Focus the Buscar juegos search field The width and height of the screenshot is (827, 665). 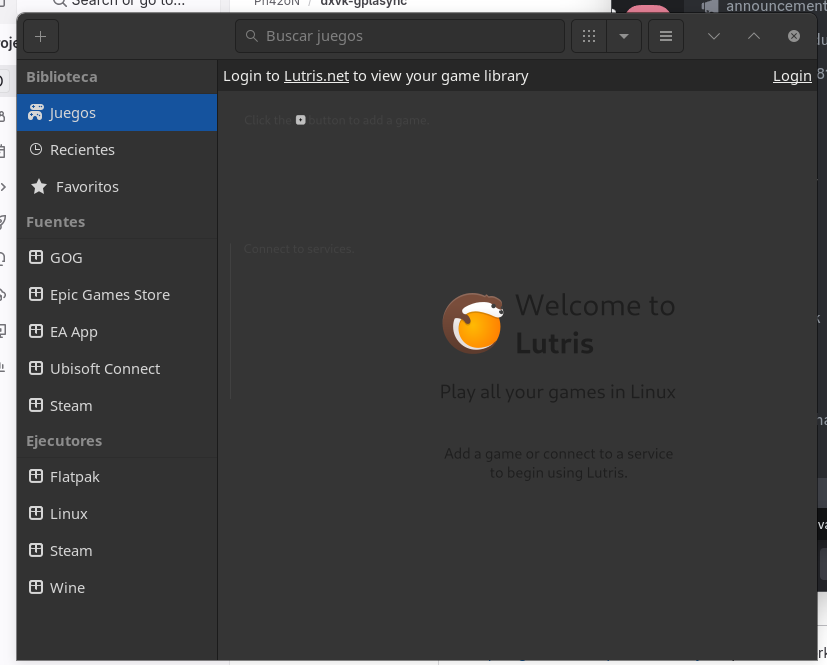400,36
